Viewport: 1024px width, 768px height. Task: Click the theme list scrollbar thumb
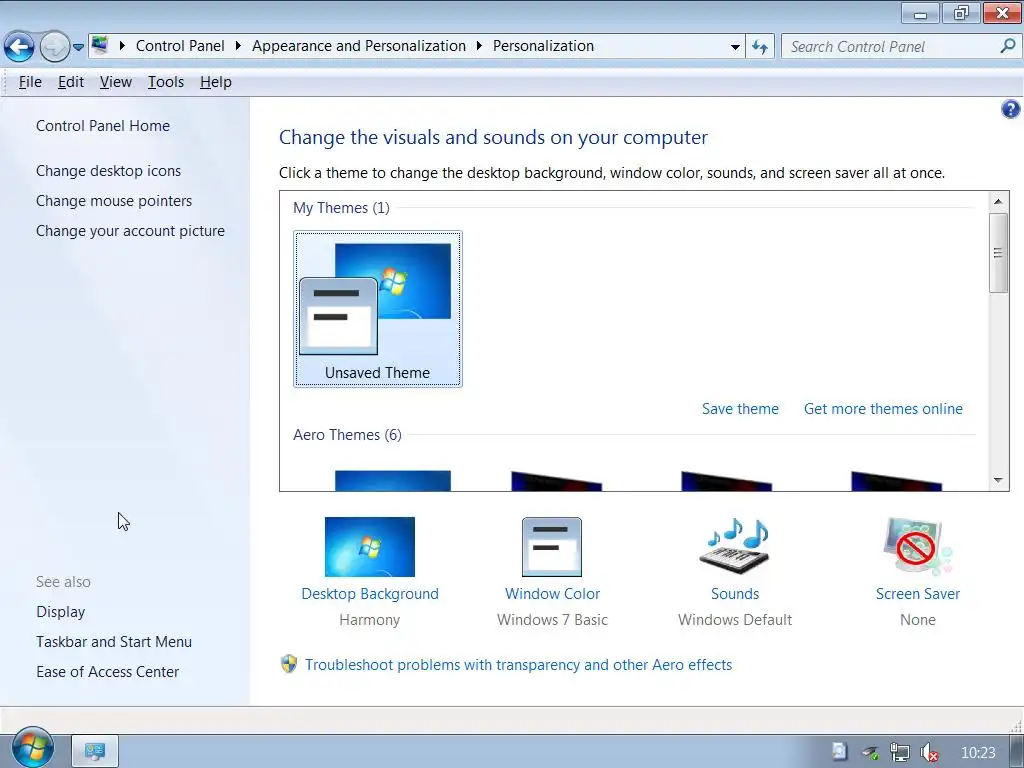tap(998, 253)
